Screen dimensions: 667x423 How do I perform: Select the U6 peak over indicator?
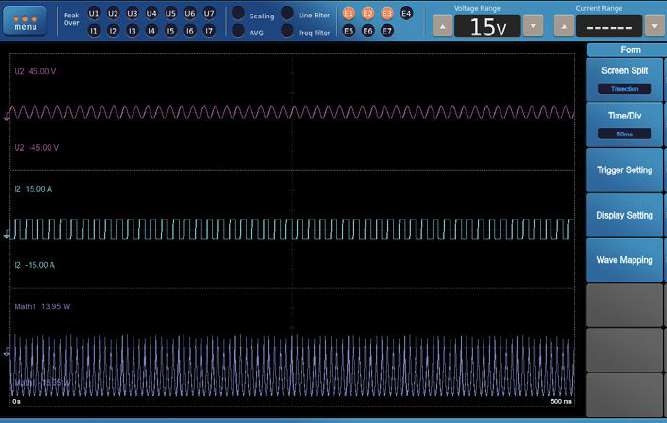tap(190, 14)
